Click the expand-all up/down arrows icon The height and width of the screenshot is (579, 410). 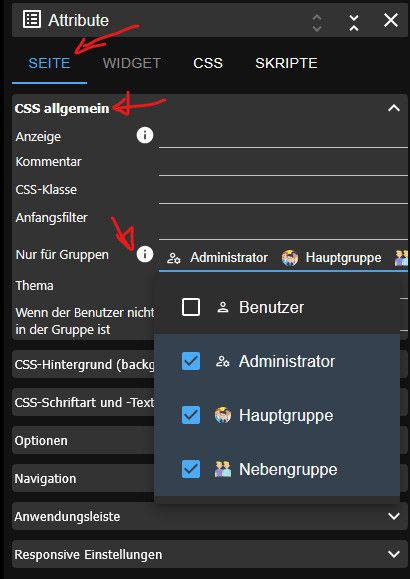[317, 23]
